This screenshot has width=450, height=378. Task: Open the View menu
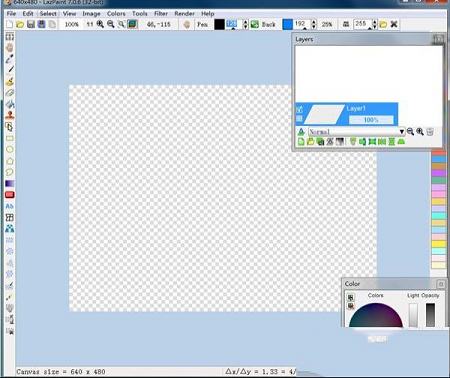click(x=69, y=14)
